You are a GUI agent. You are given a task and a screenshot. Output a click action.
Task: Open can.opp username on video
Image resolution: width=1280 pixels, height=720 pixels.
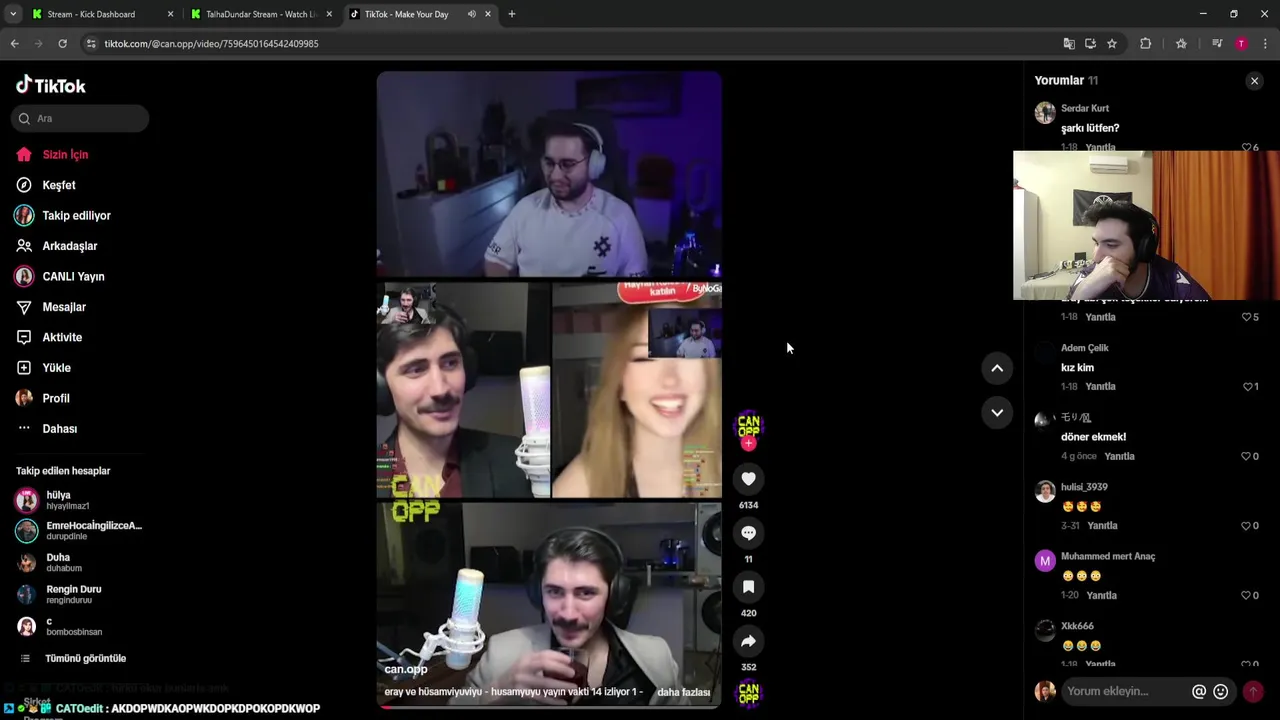[406, 669]
